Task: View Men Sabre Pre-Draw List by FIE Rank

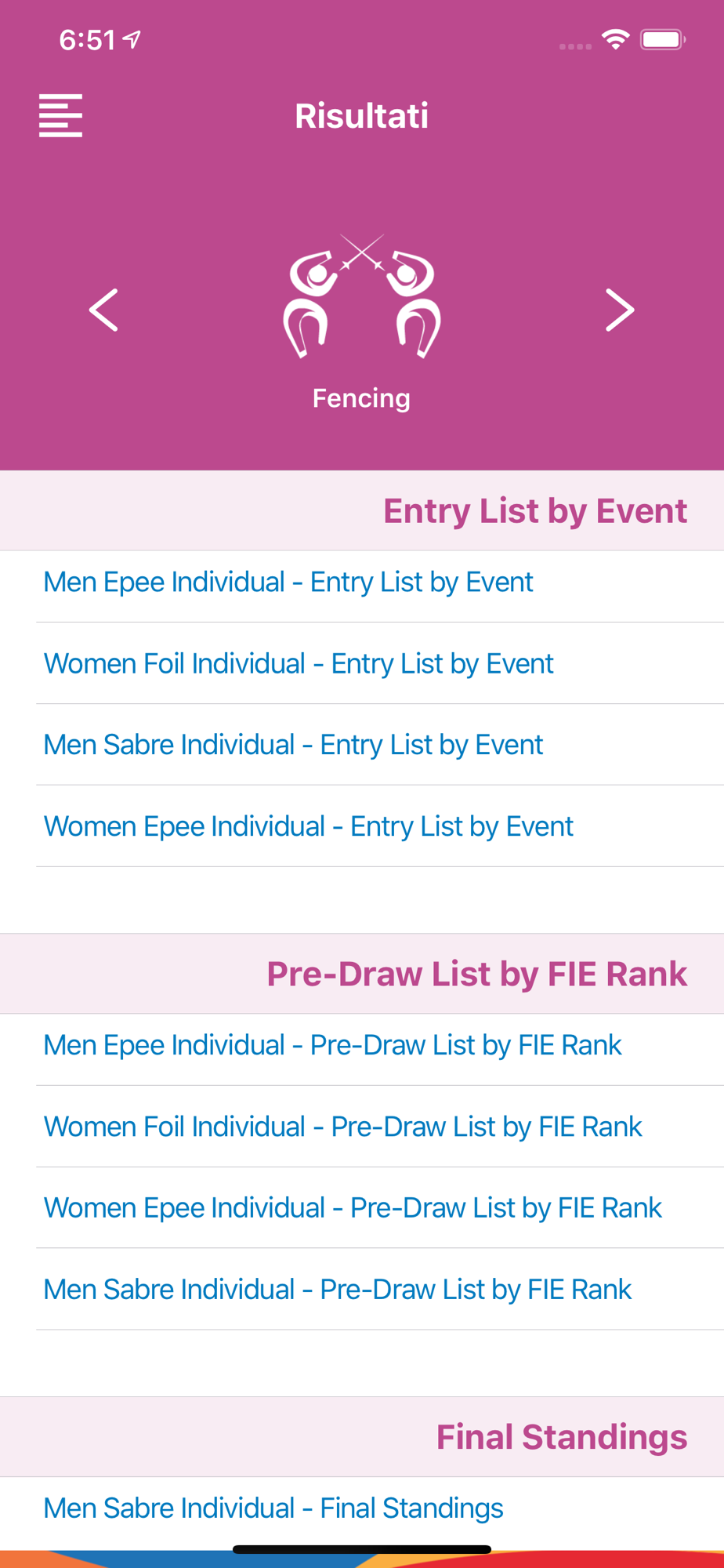Action: click(337, 1290)
